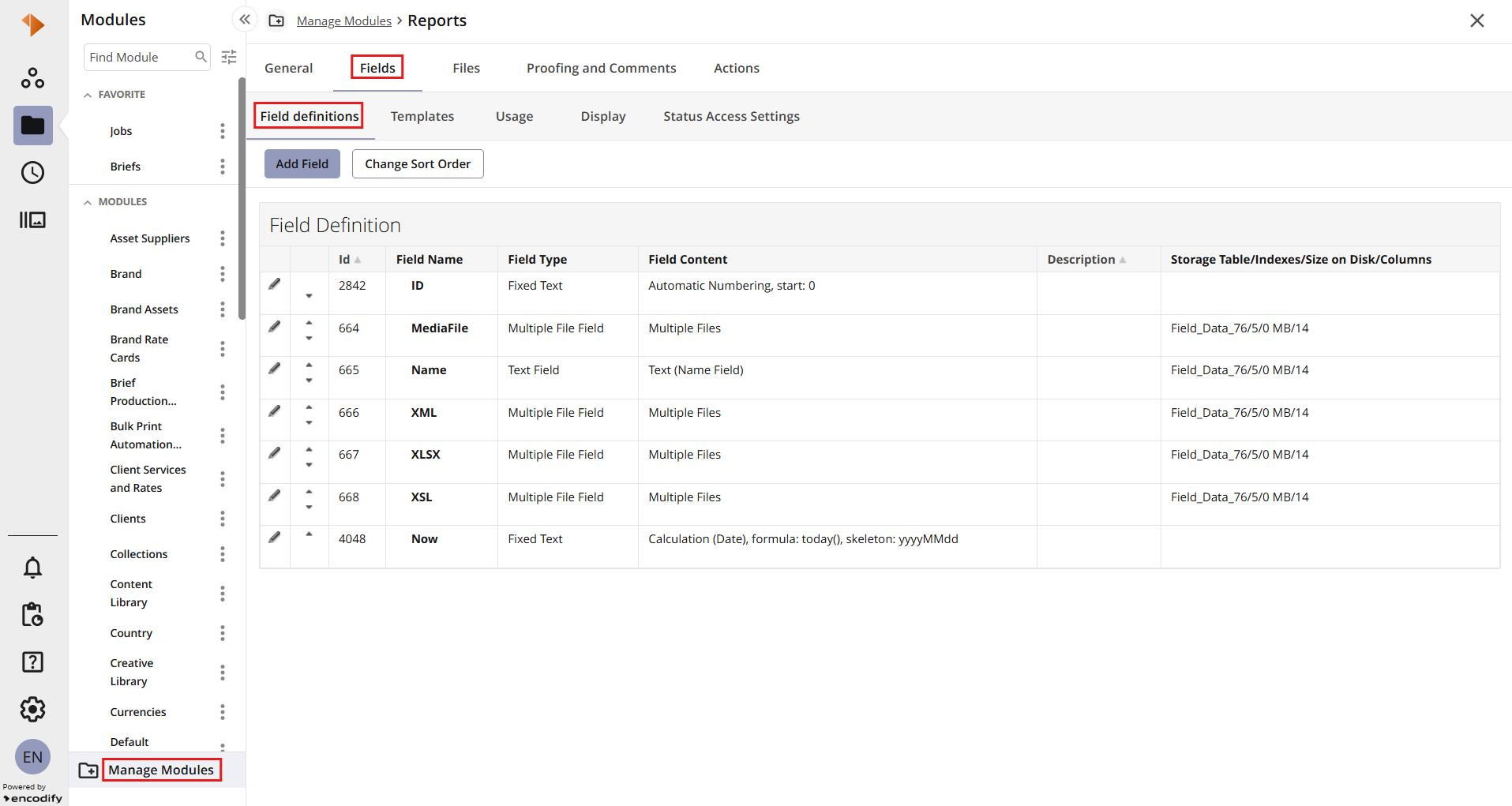
Task: Open the Currencies module
Action: 138,712
